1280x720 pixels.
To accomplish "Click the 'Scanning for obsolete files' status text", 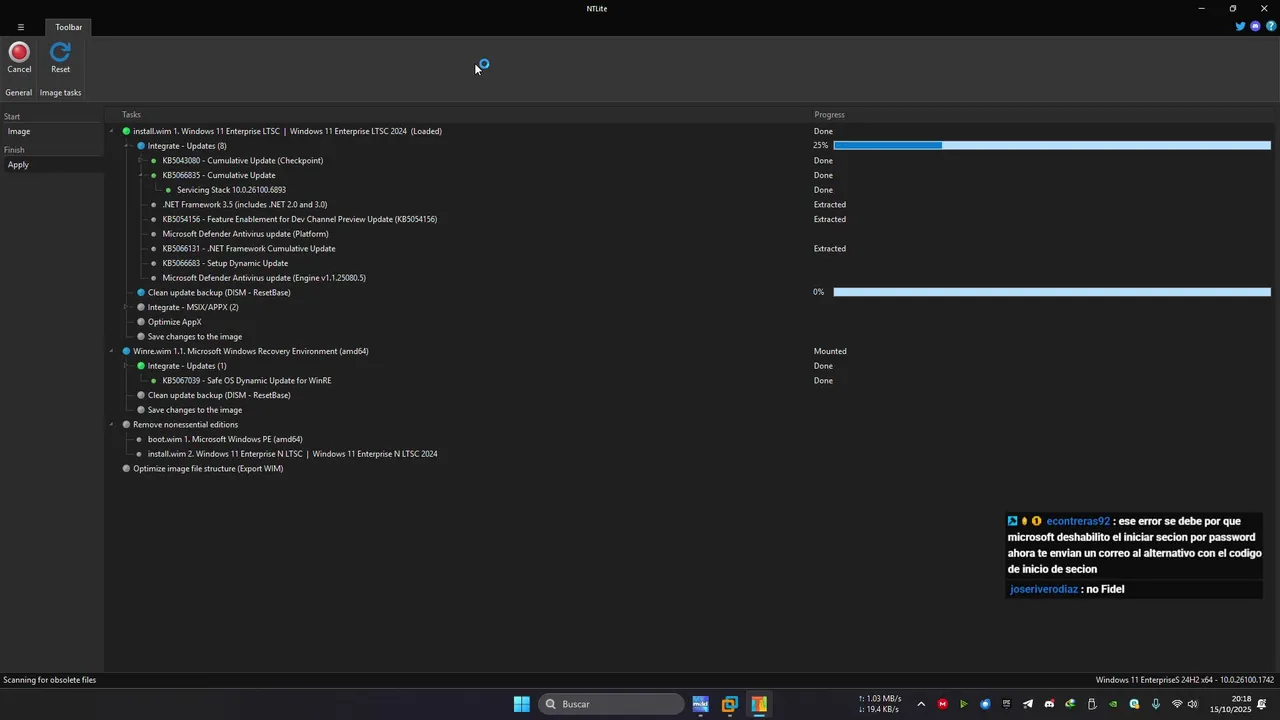I will (x=50, y=680).
